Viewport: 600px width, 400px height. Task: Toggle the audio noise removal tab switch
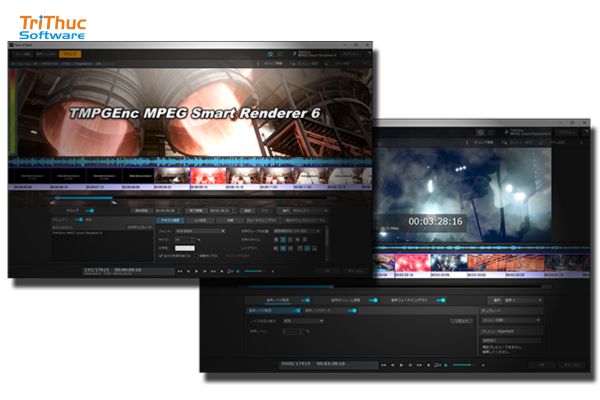(305, 300)
